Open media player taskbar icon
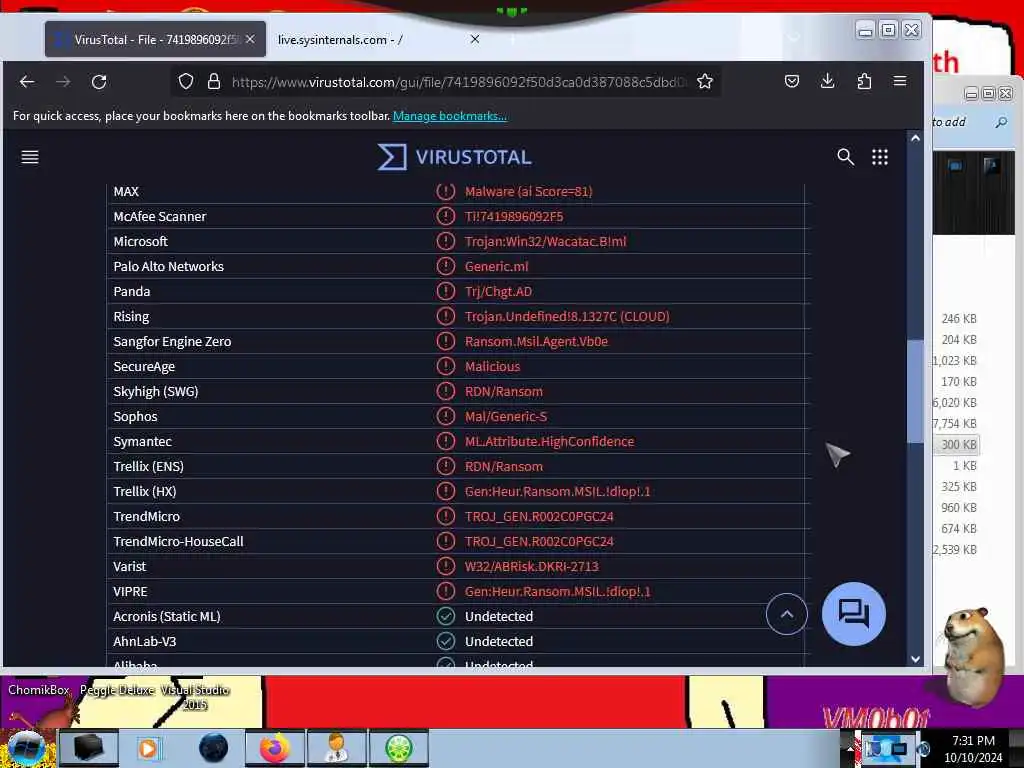1024x768 pixels. (149, 748)
